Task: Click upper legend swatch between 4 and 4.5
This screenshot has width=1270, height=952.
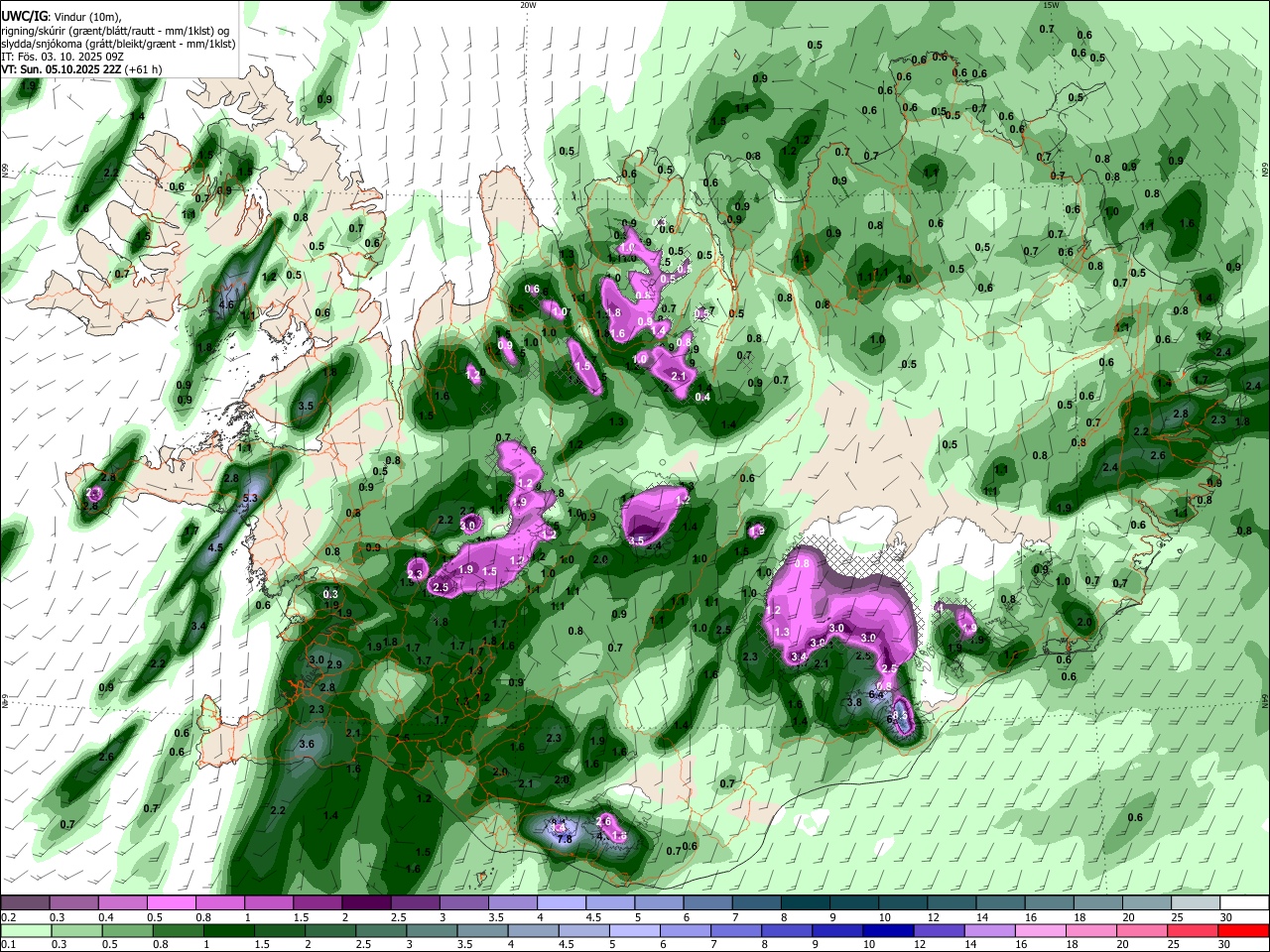Action: pos(562,902)
